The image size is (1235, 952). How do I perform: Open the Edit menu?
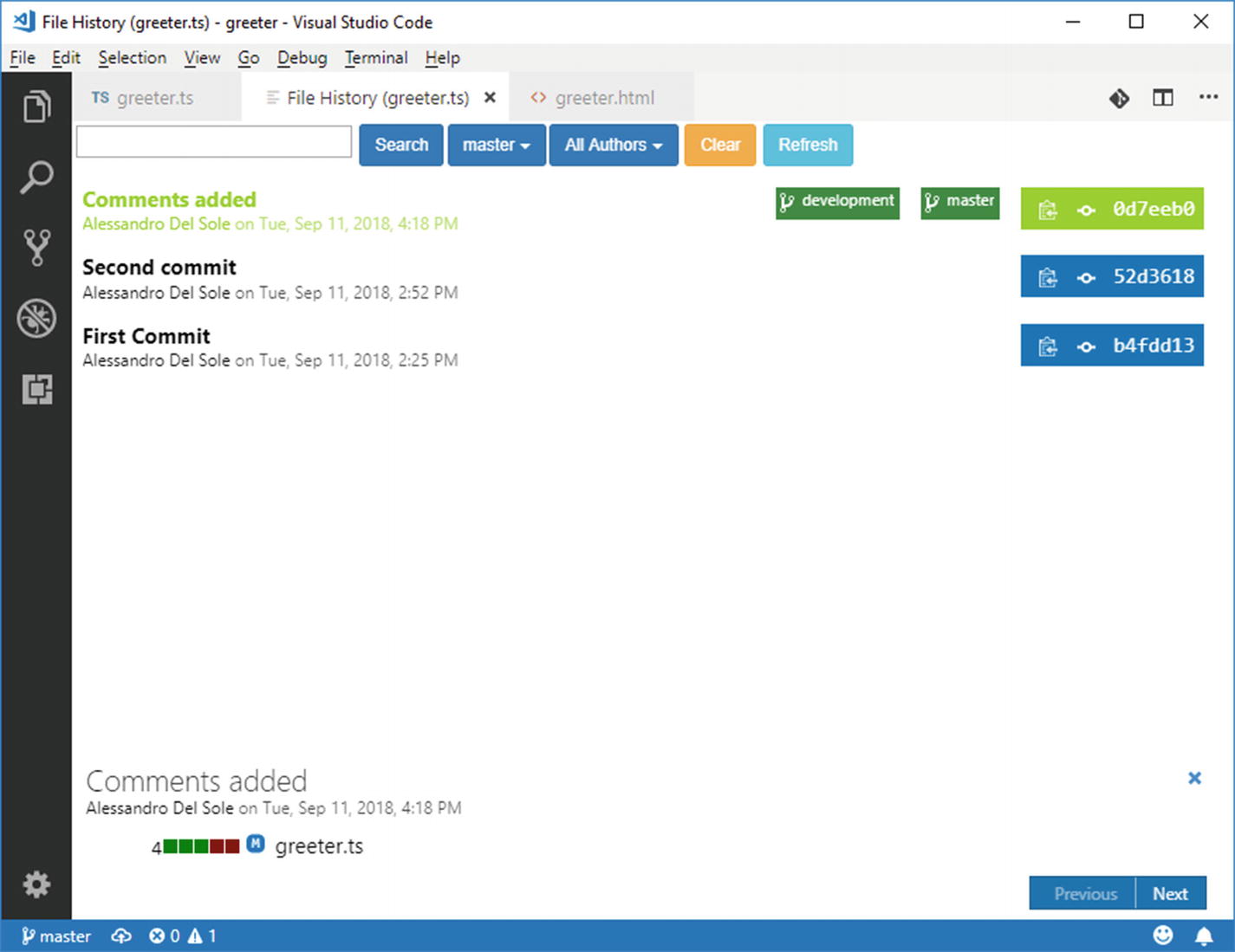pyautogui.click(x=66, y=58)
